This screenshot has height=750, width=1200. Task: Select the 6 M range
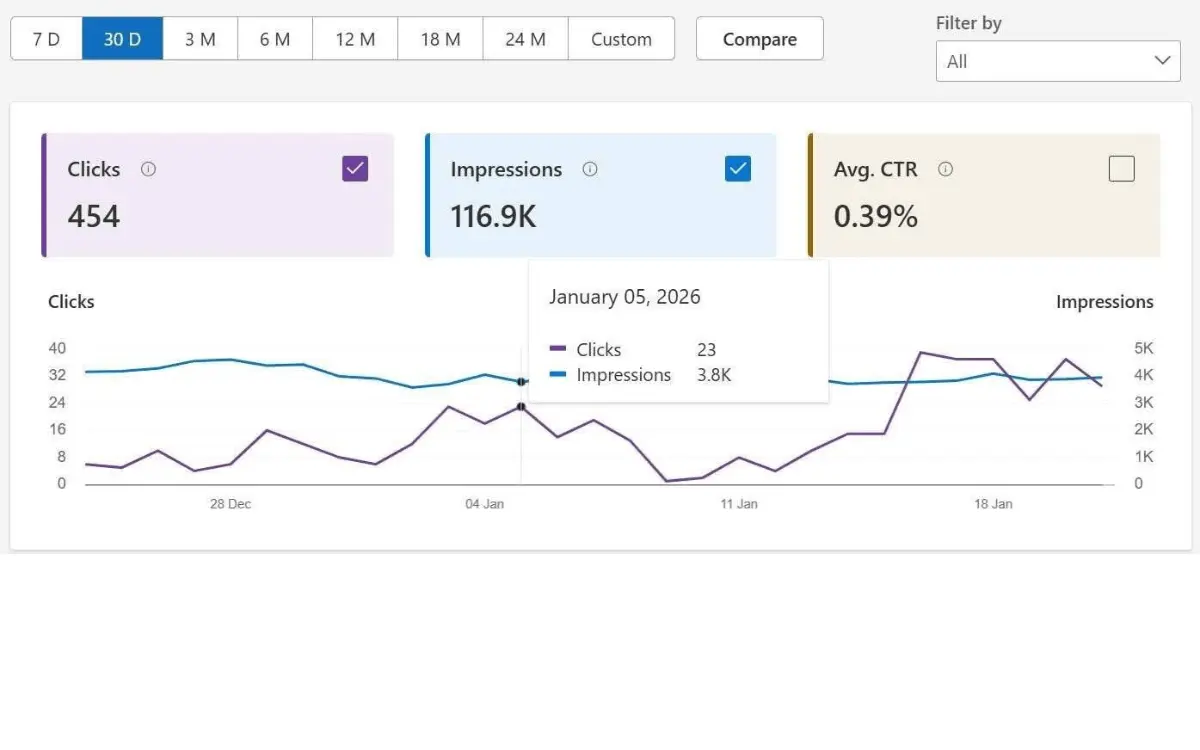(274, 39)
